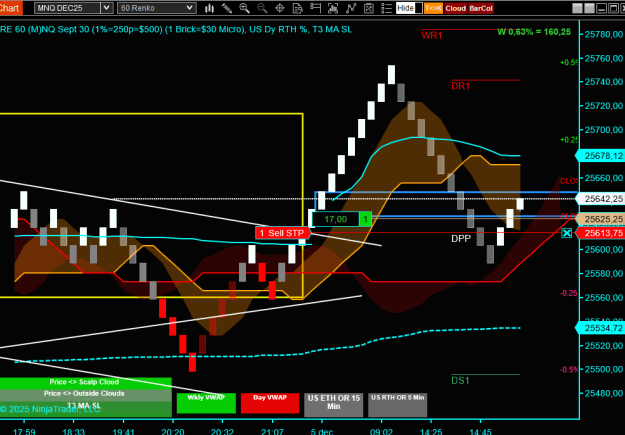This screenshot has width=625, height=435.
Task: Open the chart properties list icon
Action: click(386, 8)
